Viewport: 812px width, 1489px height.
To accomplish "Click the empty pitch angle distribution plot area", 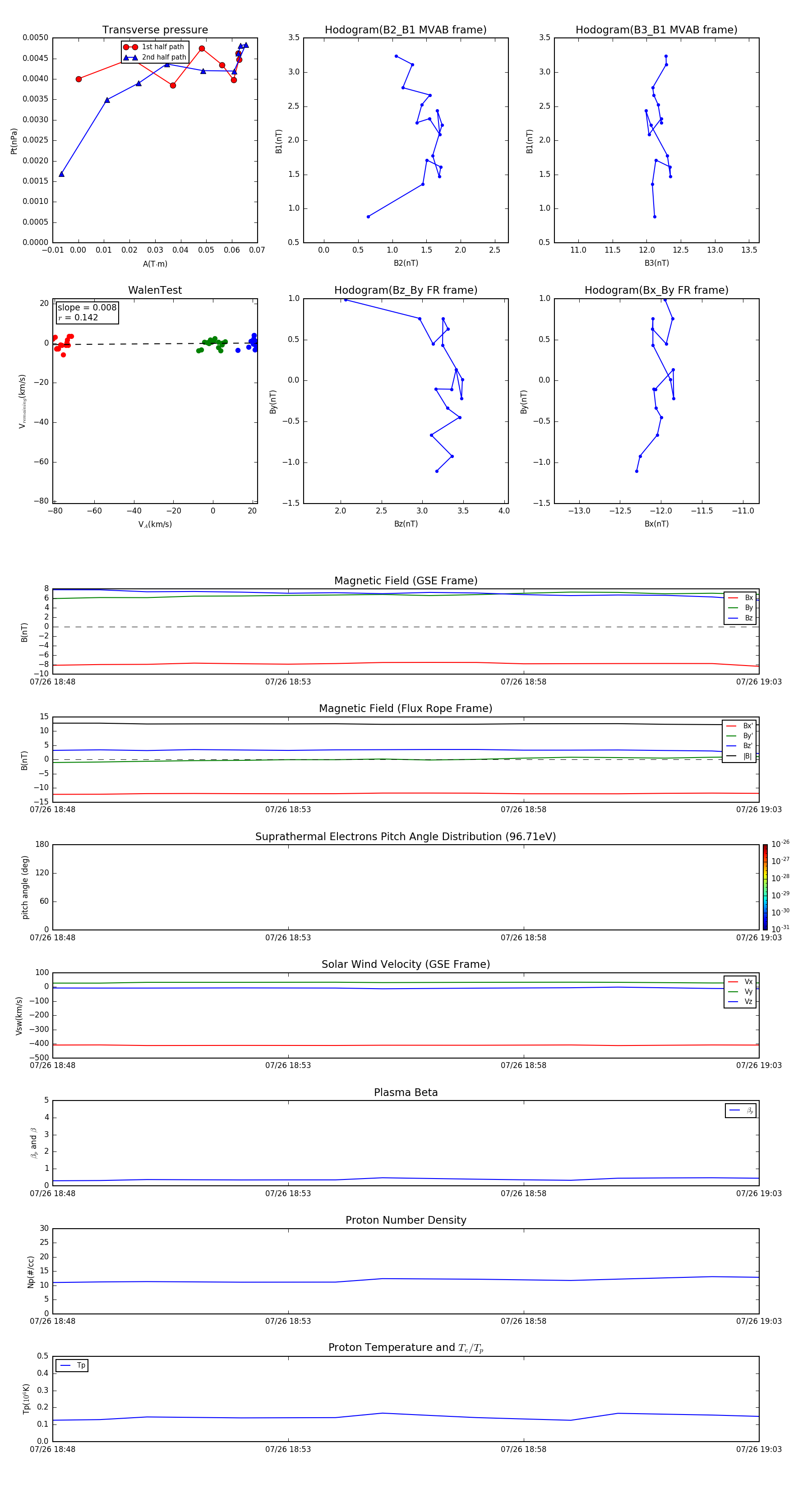I will click(406, 887).
